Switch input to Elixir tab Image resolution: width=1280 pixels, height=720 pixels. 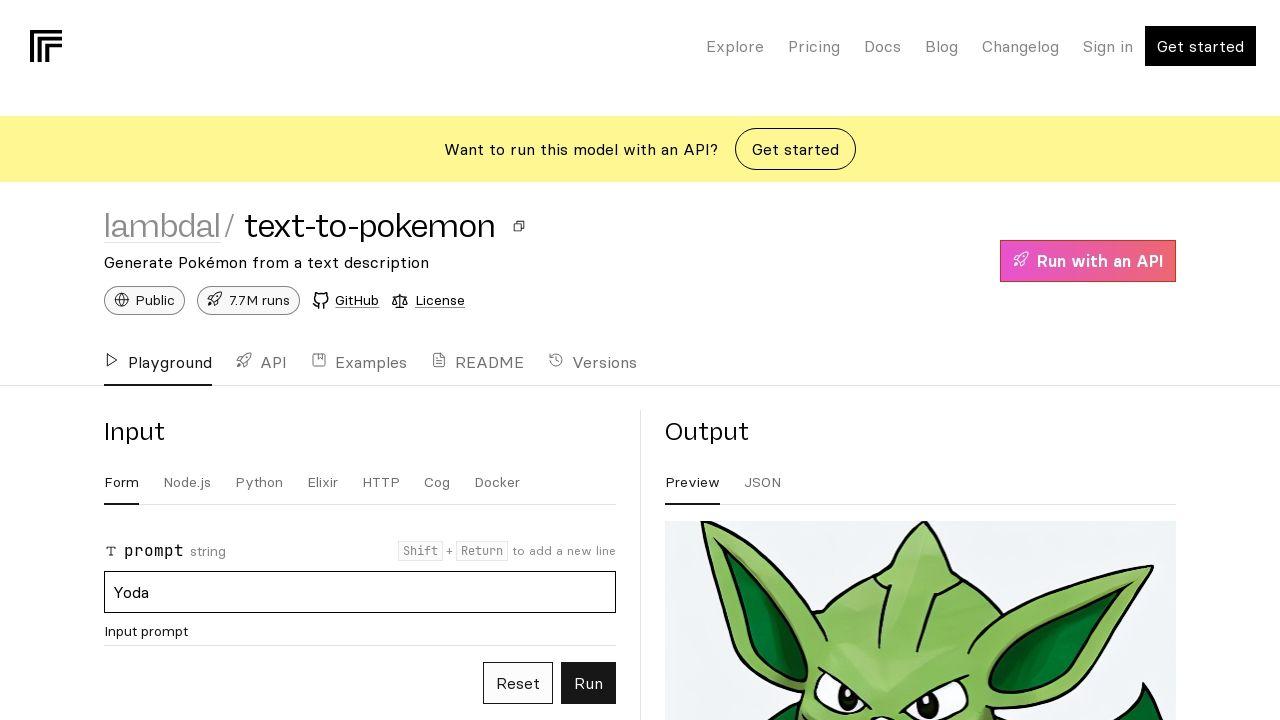(x=323, y=483)
